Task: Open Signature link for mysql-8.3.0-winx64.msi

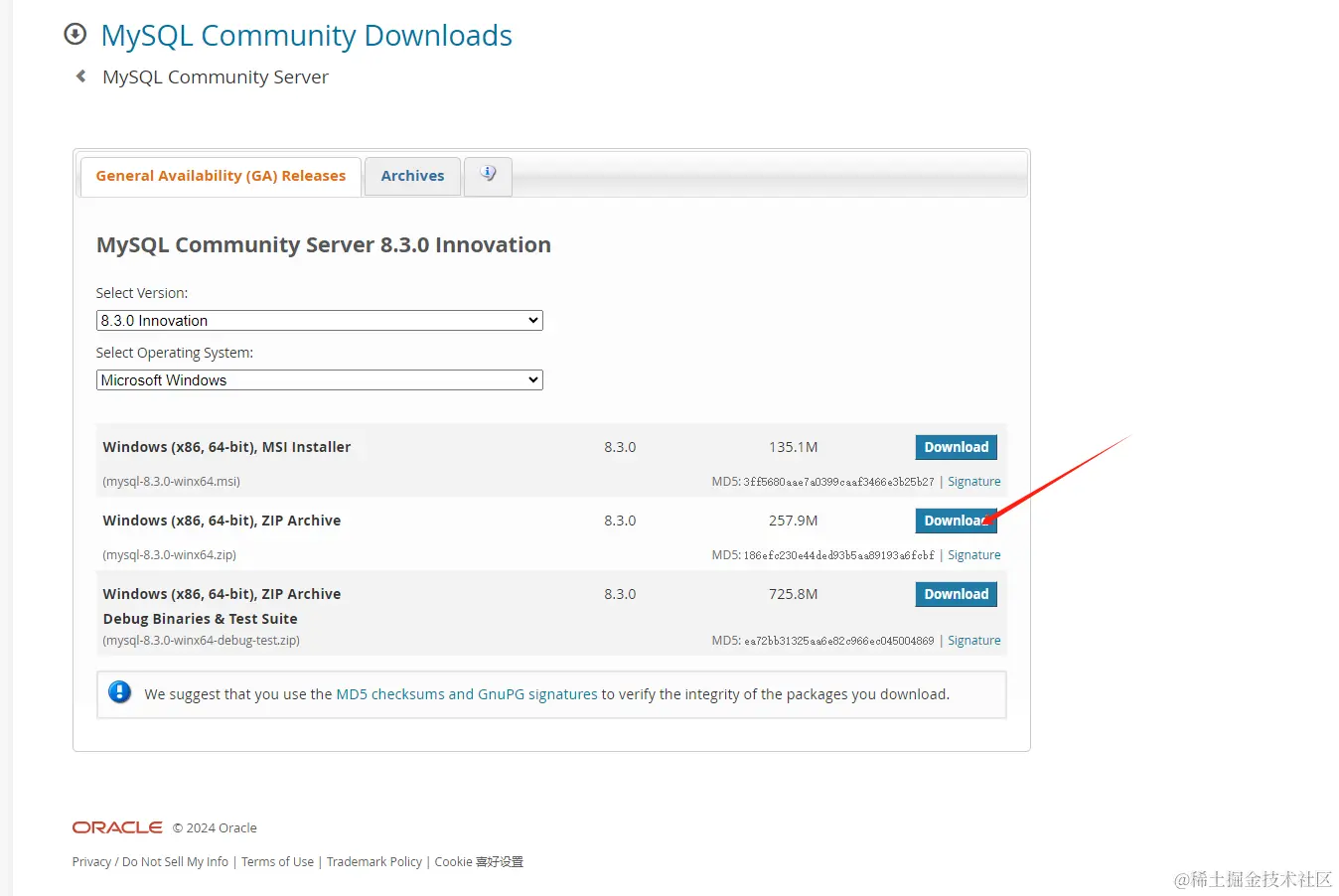Action: click(x=973, y=482)
